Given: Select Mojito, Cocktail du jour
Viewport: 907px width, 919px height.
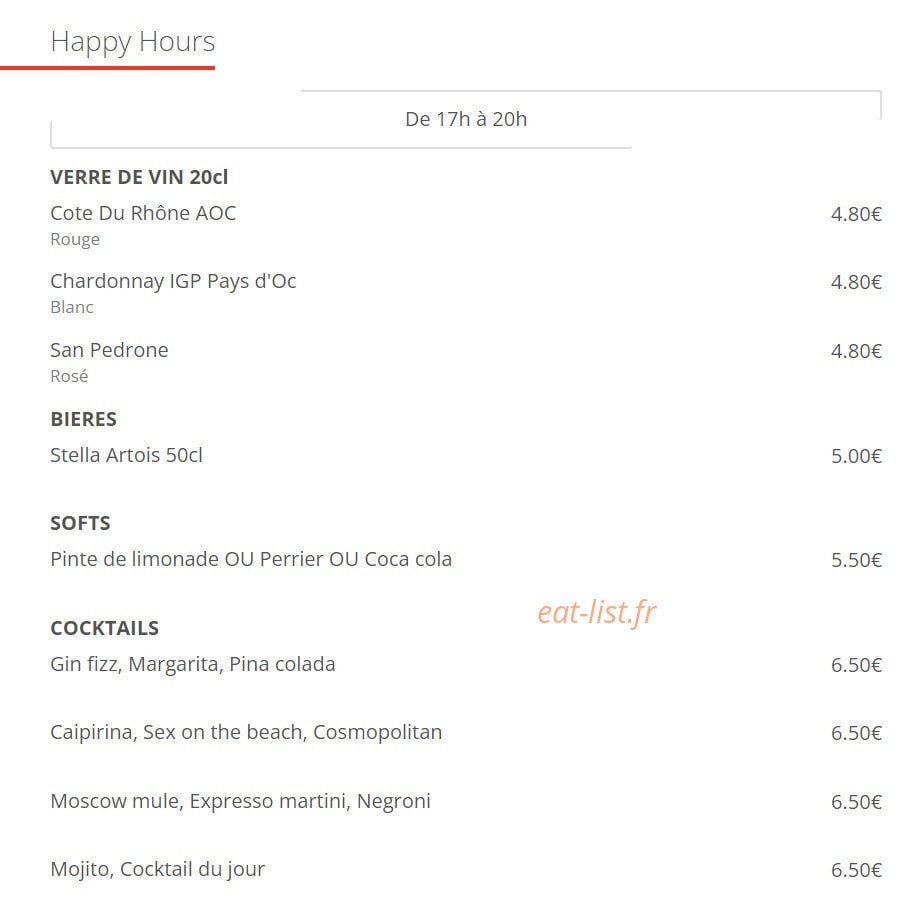Looking at the screenshot, I should 158,869.
